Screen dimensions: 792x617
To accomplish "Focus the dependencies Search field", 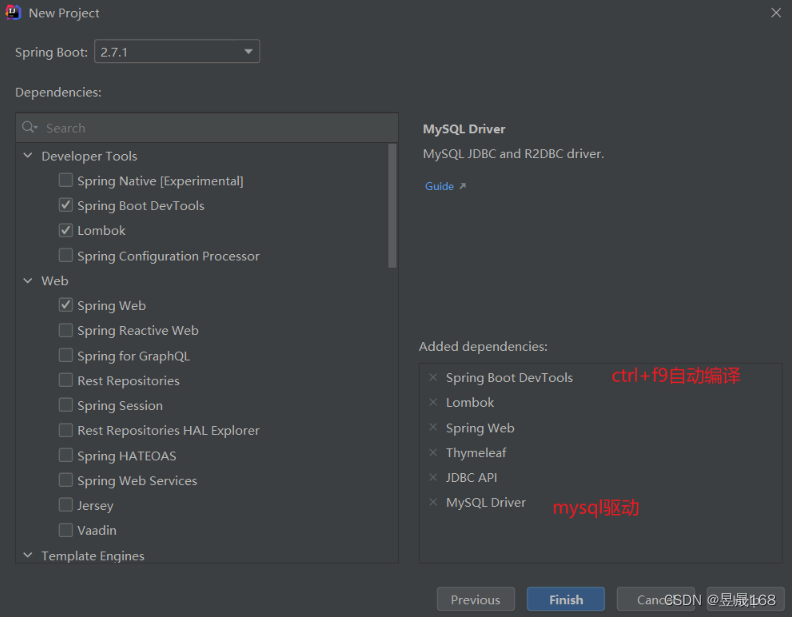I will click(x=207, y=128).
